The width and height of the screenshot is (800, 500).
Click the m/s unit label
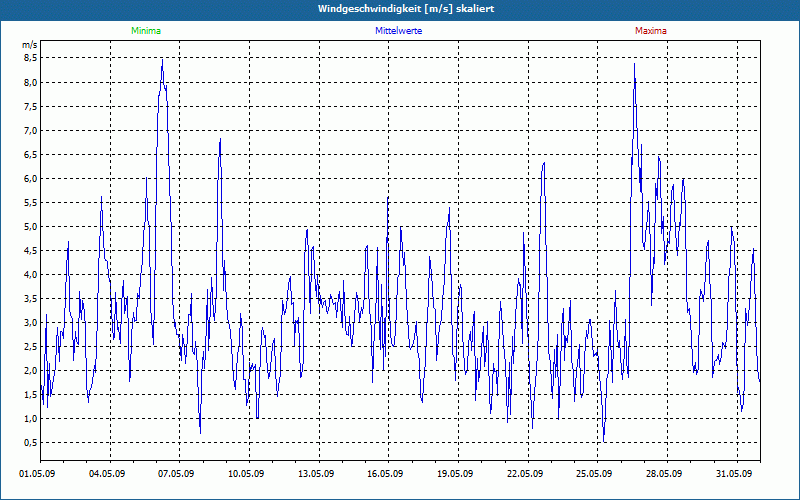(x=30, y=45)
